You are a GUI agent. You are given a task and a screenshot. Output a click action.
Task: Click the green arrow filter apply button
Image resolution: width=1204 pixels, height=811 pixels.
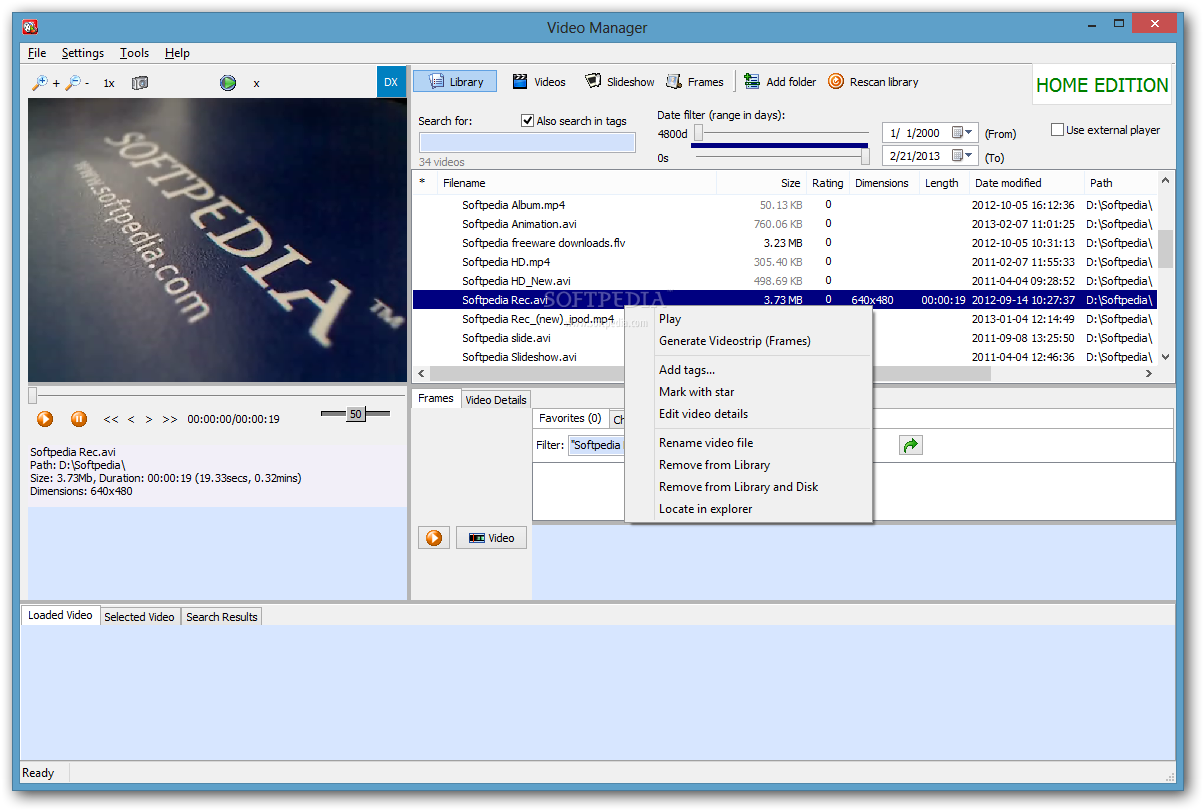910,445
